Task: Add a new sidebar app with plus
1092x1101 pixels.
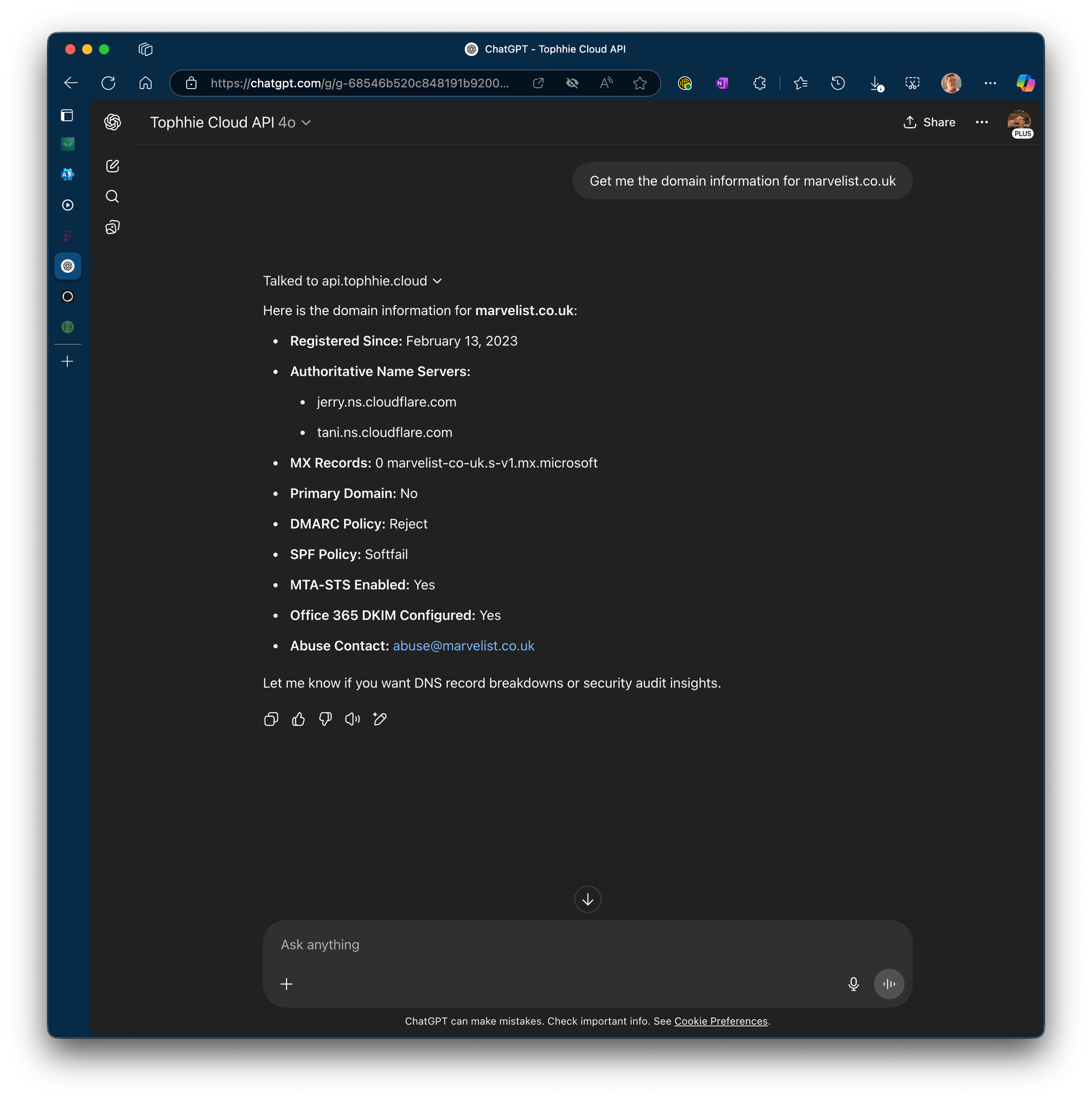Action: 67,362
